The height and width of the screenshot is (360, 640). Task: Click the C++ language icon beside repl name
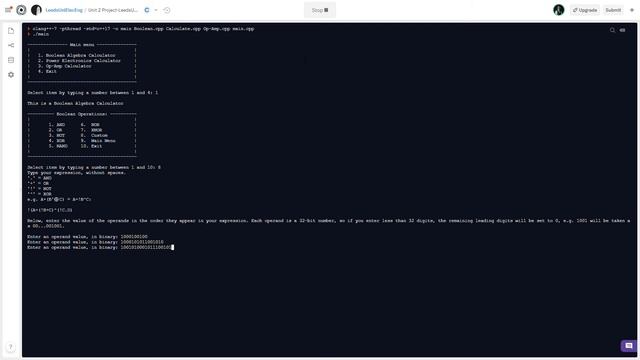point(147,10)
